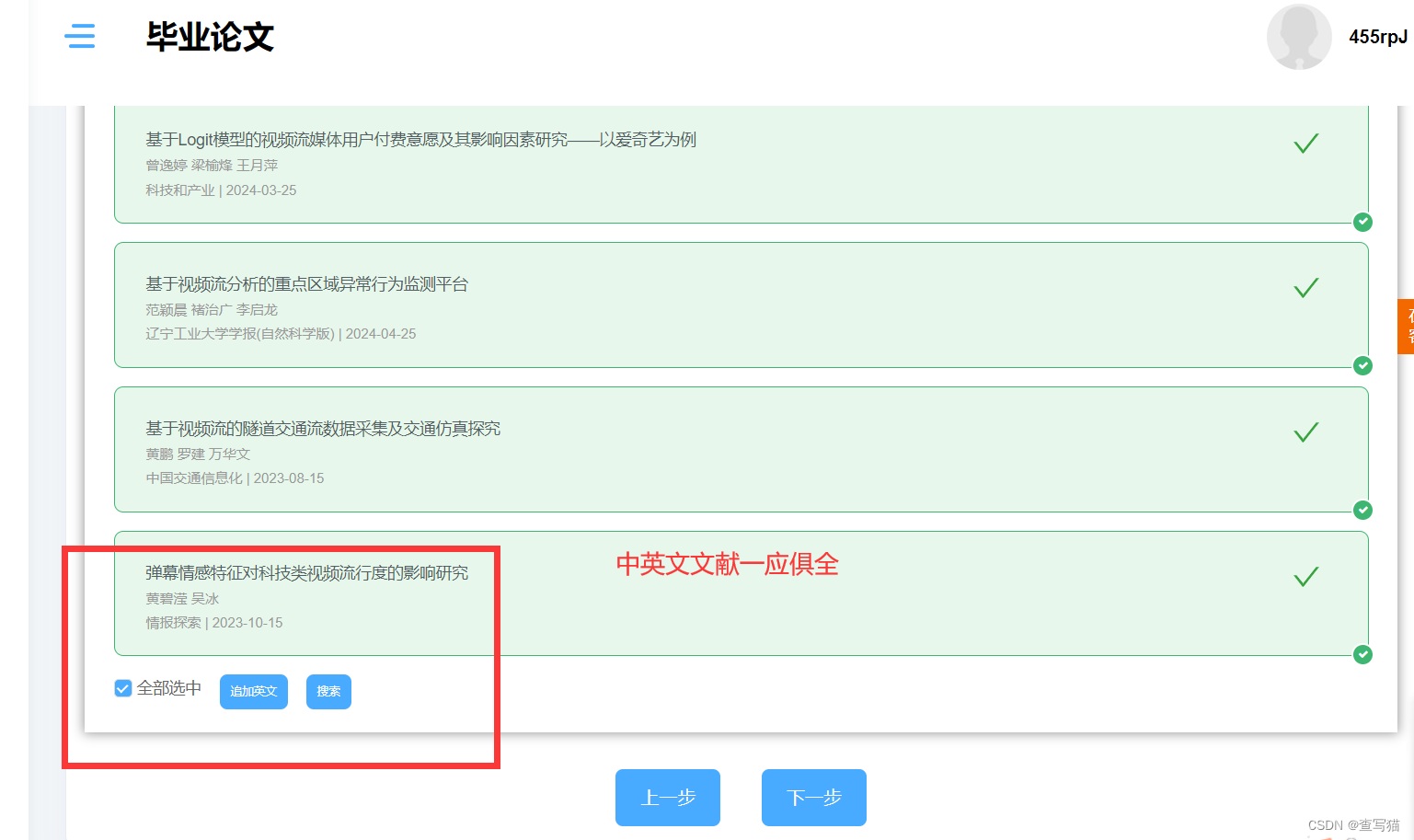Uncheck the 全部选中 checkbox

(123, 688)
